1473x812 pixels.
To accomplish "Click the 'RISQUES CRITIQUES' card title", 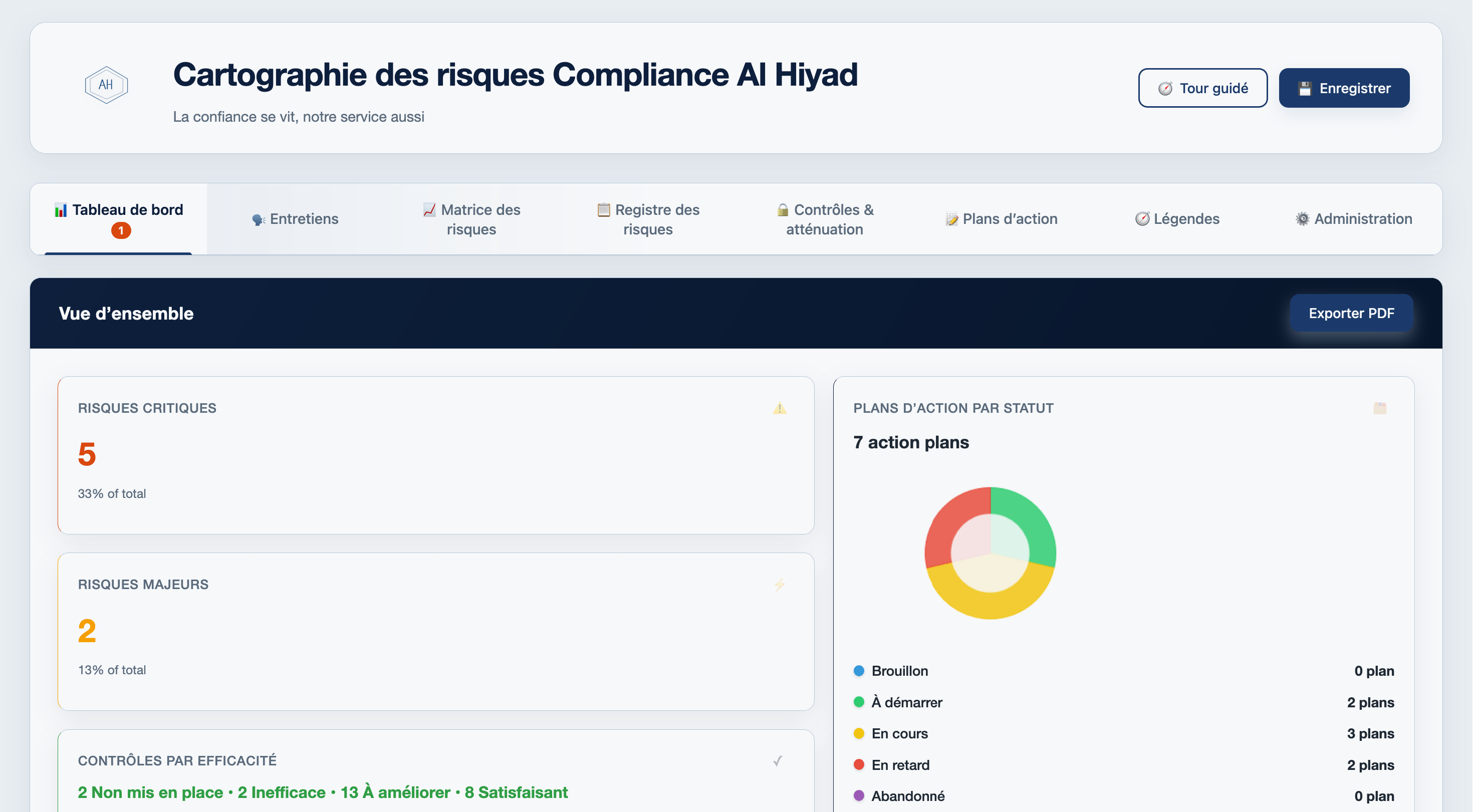I will pos(147,408).
